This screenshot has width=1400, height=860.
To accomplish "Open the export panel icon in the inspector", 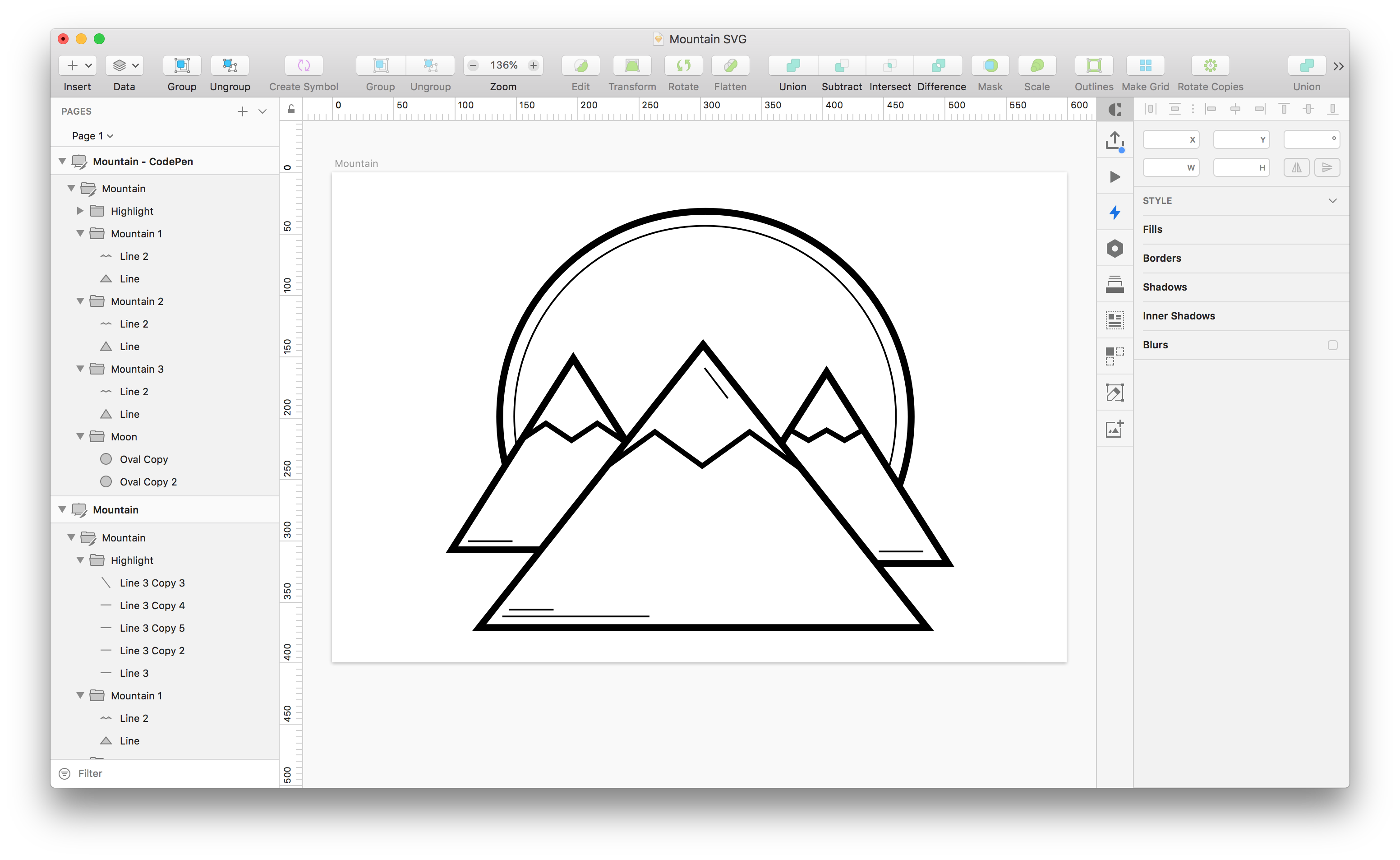I will (1114, 140).
